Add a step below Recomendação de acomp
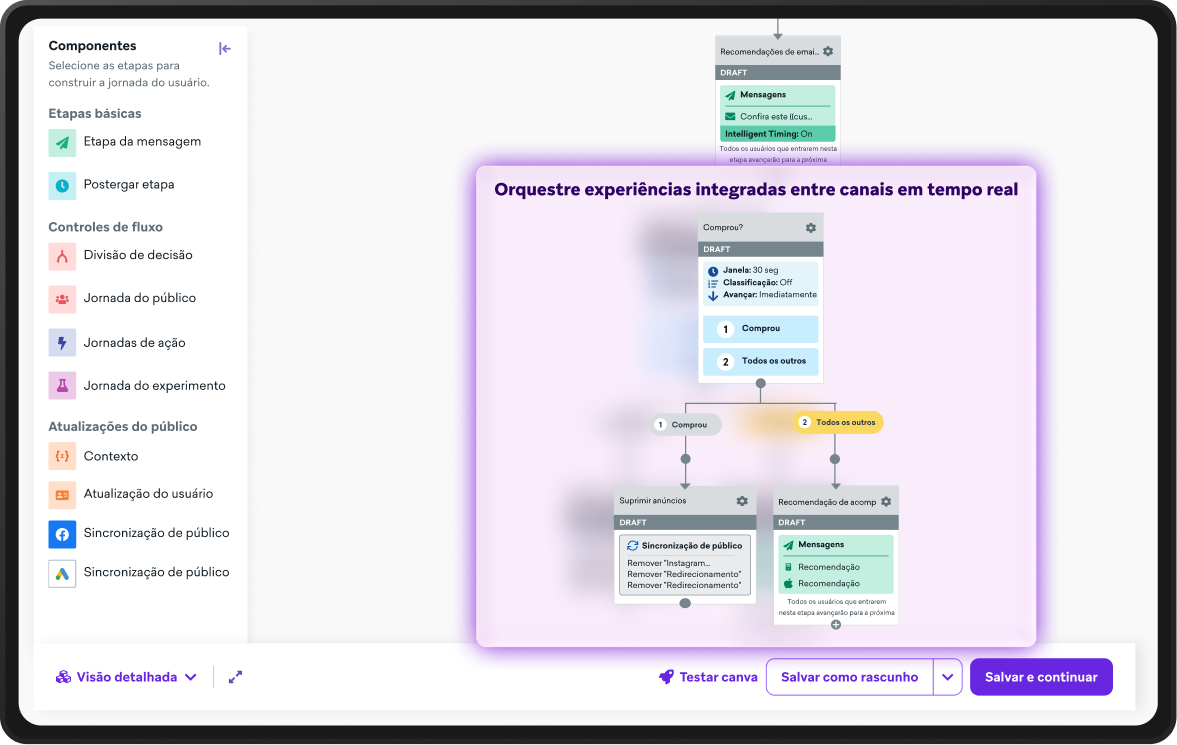The width and height of the screenshot is (1177, 745). click(x=835, y=625)
